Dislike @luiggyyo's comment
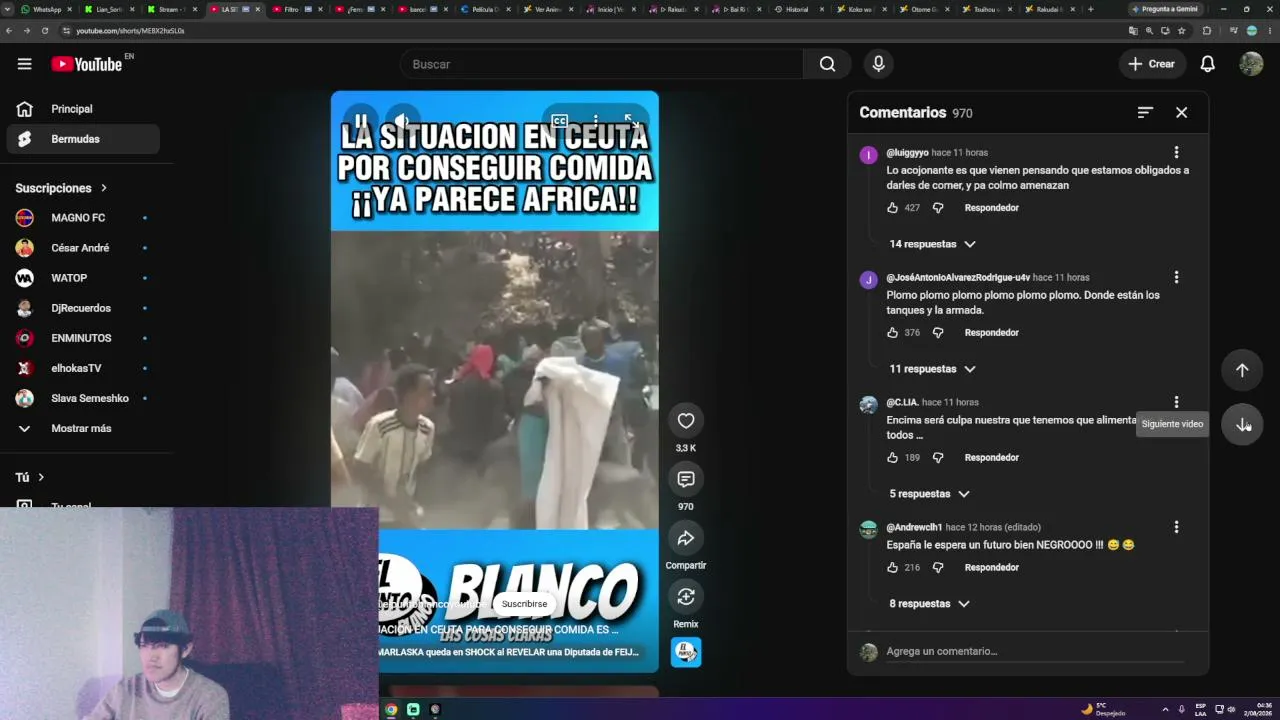 coord(938,208)
